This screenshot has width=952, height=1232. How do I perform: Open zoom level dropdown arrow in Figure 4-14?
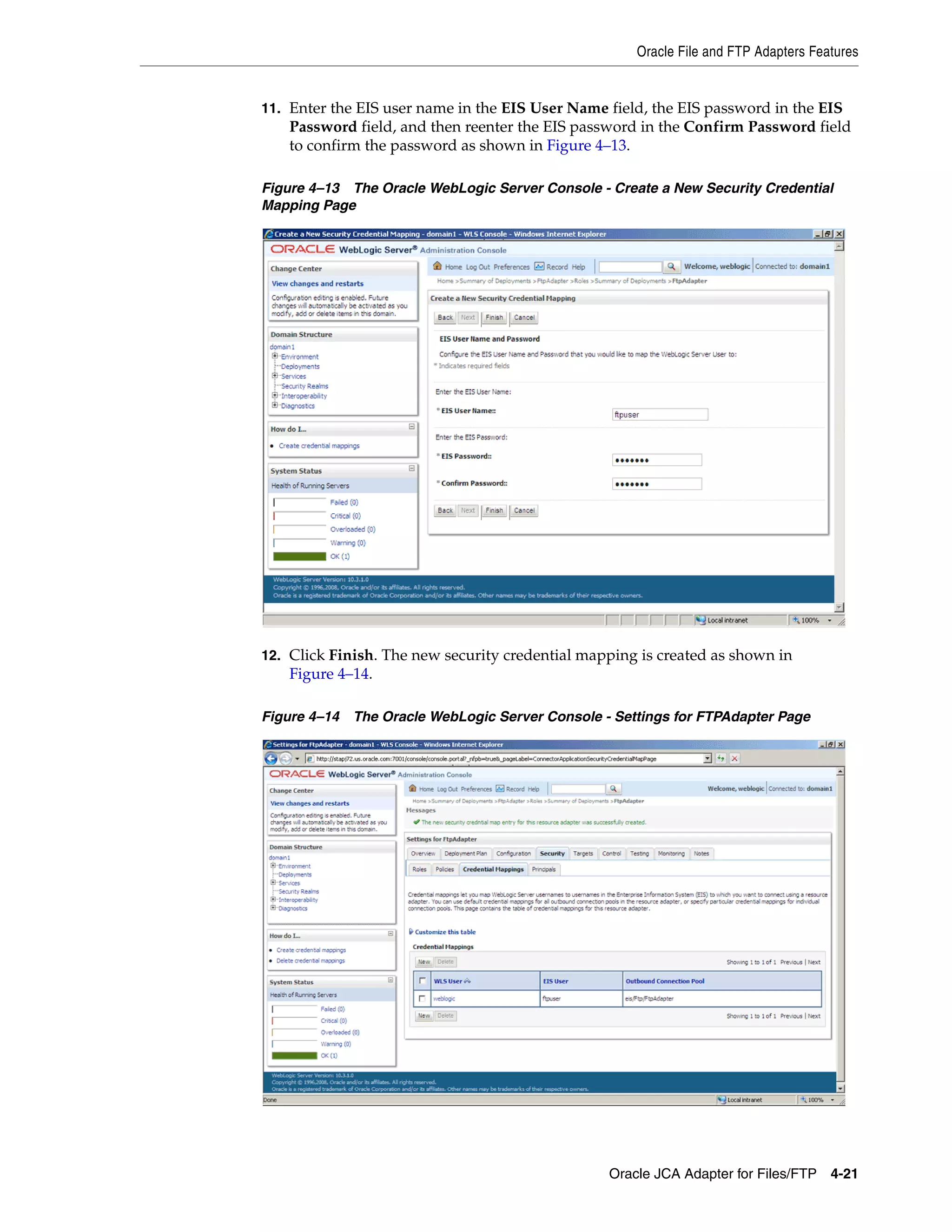pos(833,1100)
